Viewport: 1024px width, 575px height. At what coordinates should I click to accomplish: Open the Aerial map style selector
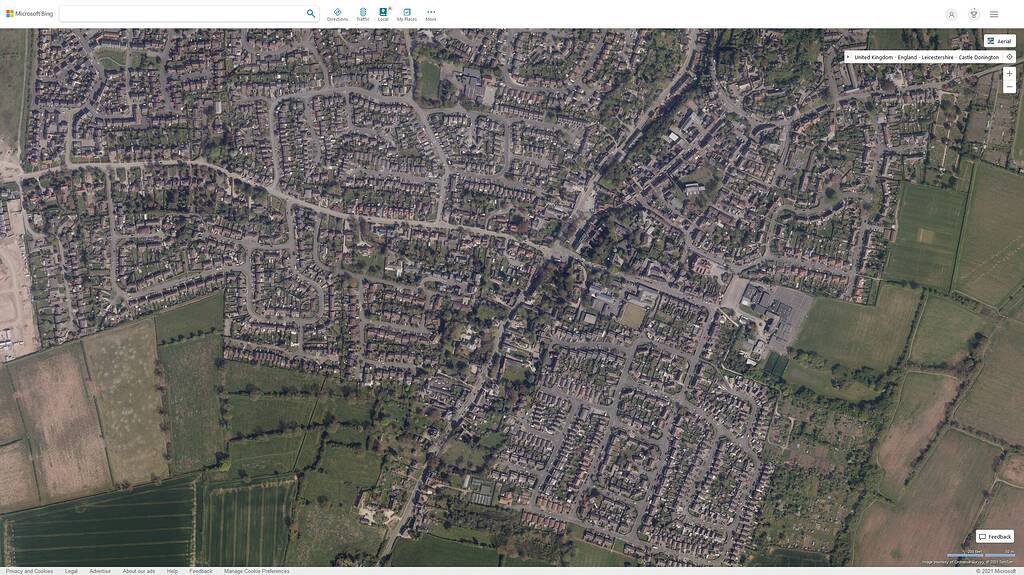(998, 41)
